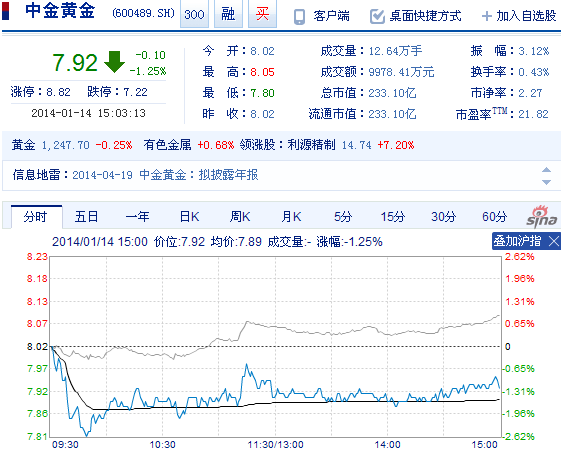Click the 最低 low value 7.80

click(x=262, y=93)
